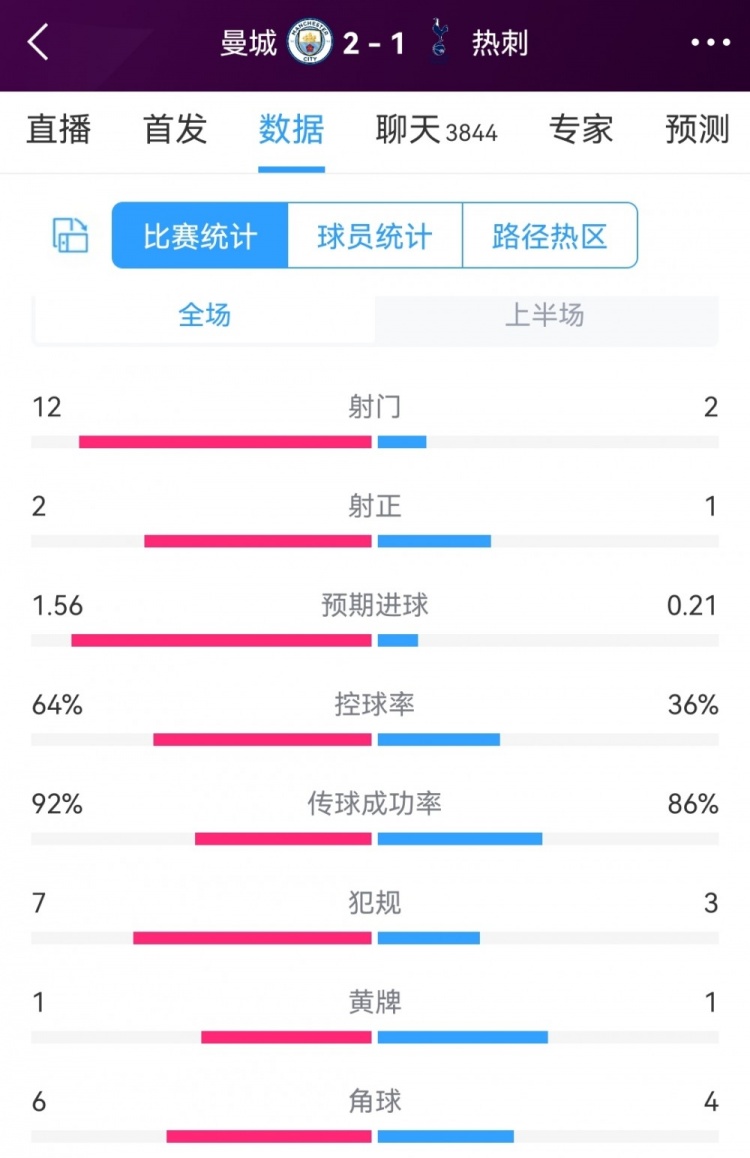This screenshot has height=1158, width=750.
Task: Switch to 上半场 stats view
Action: pos(545,318)
